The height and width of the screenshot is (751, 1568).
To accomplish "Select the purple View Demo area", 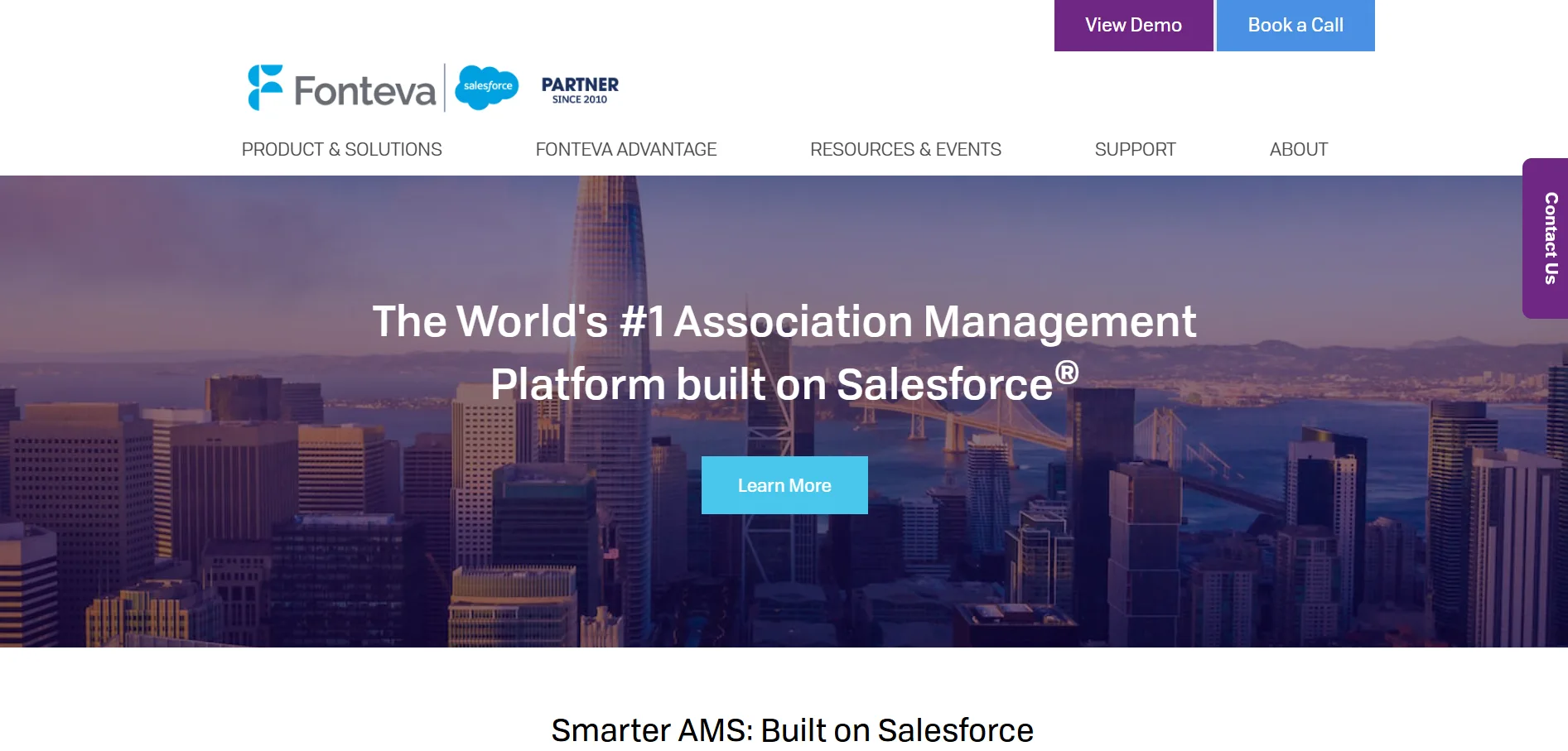I will 1132,25.
